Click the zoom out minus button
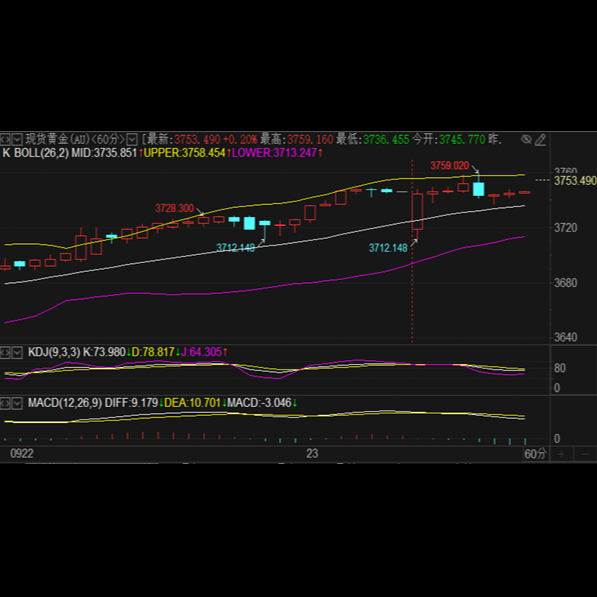Viewport: 597px width, 597px height. coord(586,454)
